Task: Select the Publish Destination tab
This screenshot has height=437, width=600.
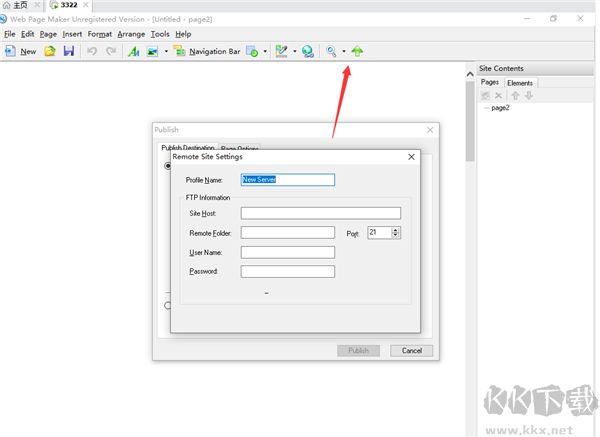Action: 188,147
